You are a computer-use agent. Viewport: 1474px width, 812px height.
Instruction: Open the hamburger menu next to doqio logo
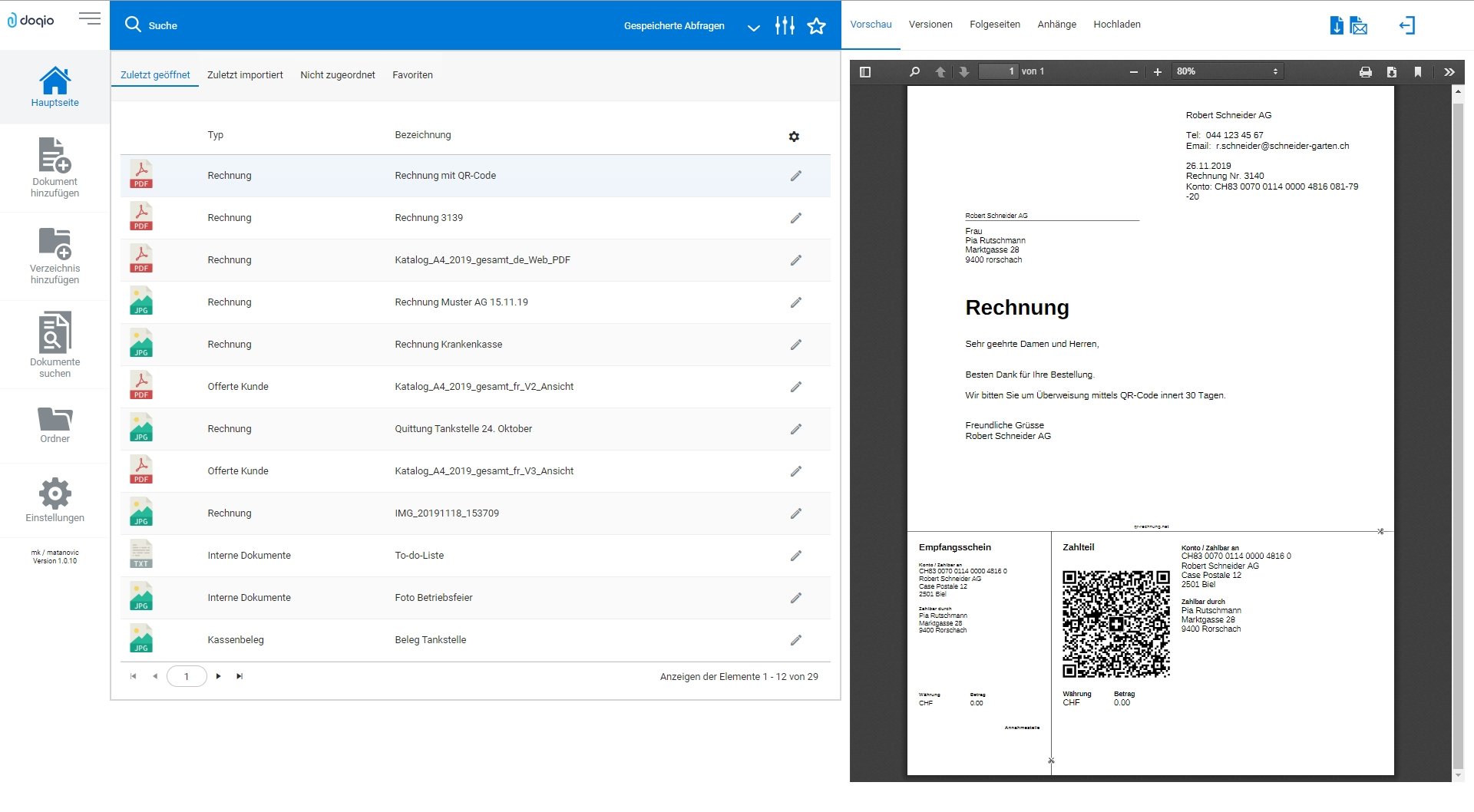pyautogui.click(x=90, y=19)
